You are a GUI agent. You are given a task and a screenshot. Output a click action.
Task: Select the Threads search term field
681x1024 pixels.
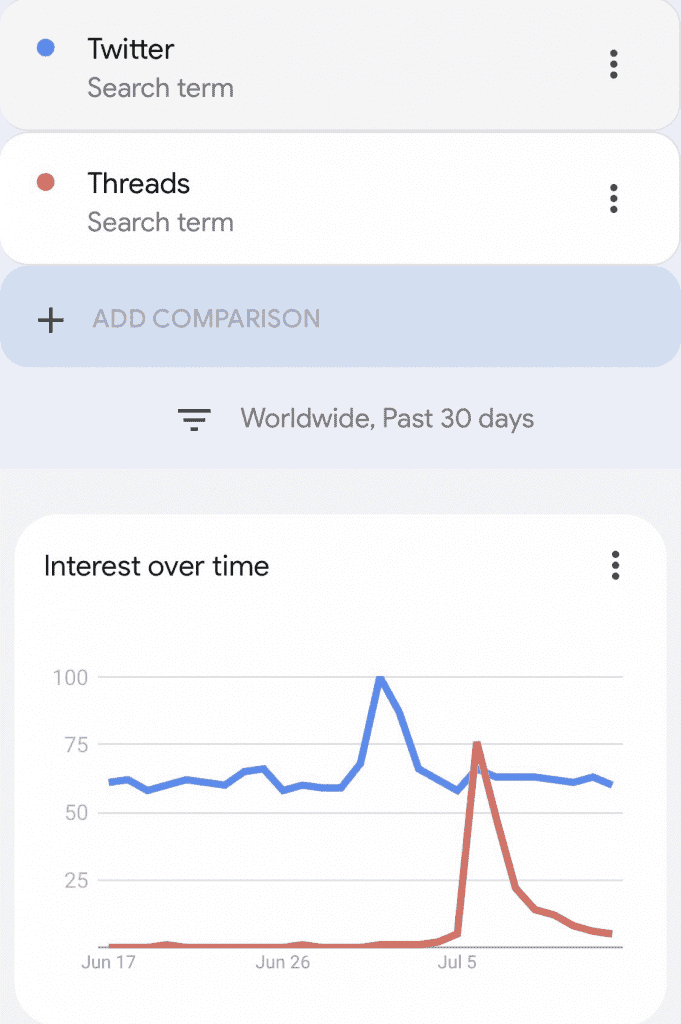(340, 199)
